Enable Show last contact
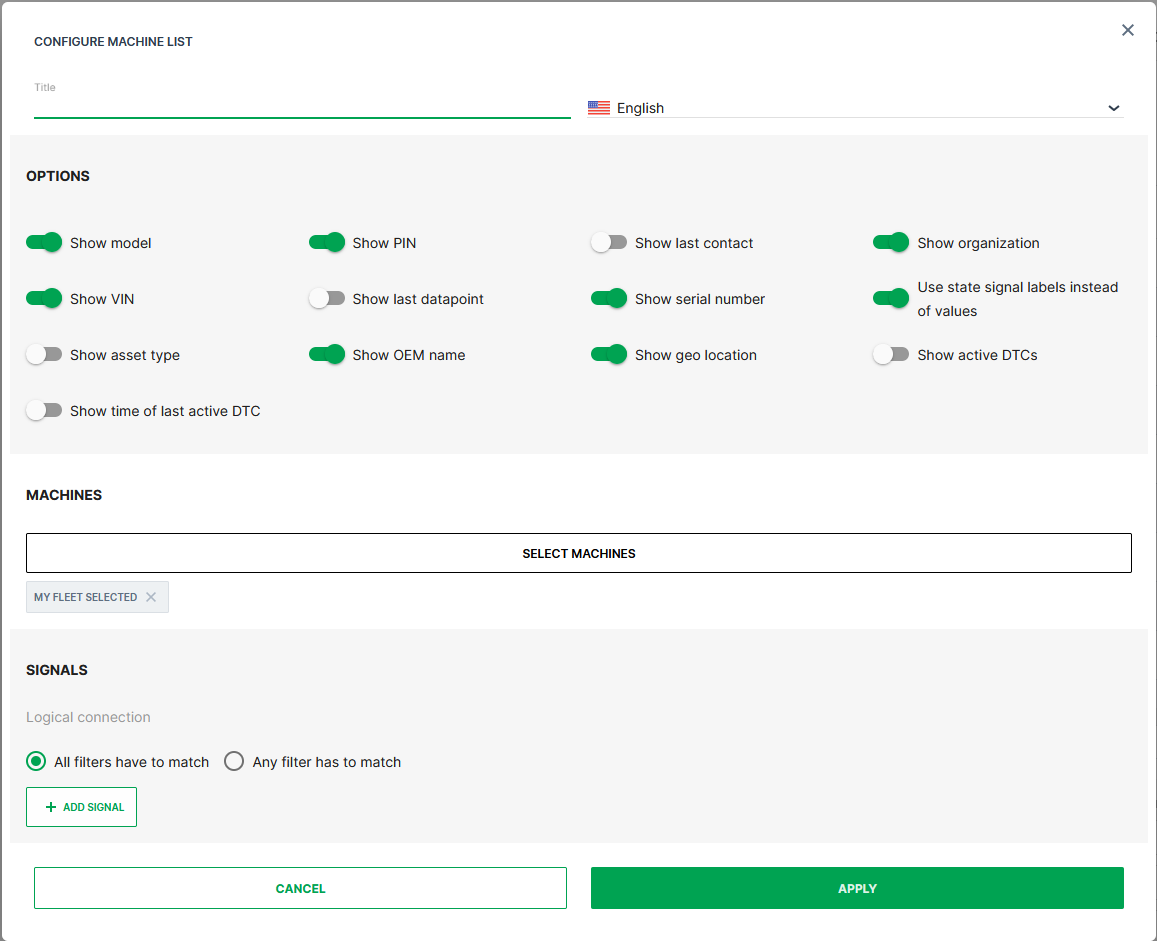This screenshot has width=1157, height=941. [x=609, y=242]
